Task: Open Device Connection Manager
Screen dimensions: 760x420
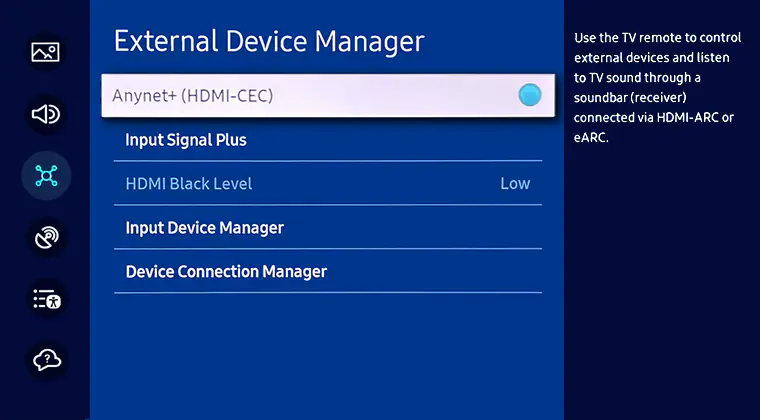Action: [328, 271]
